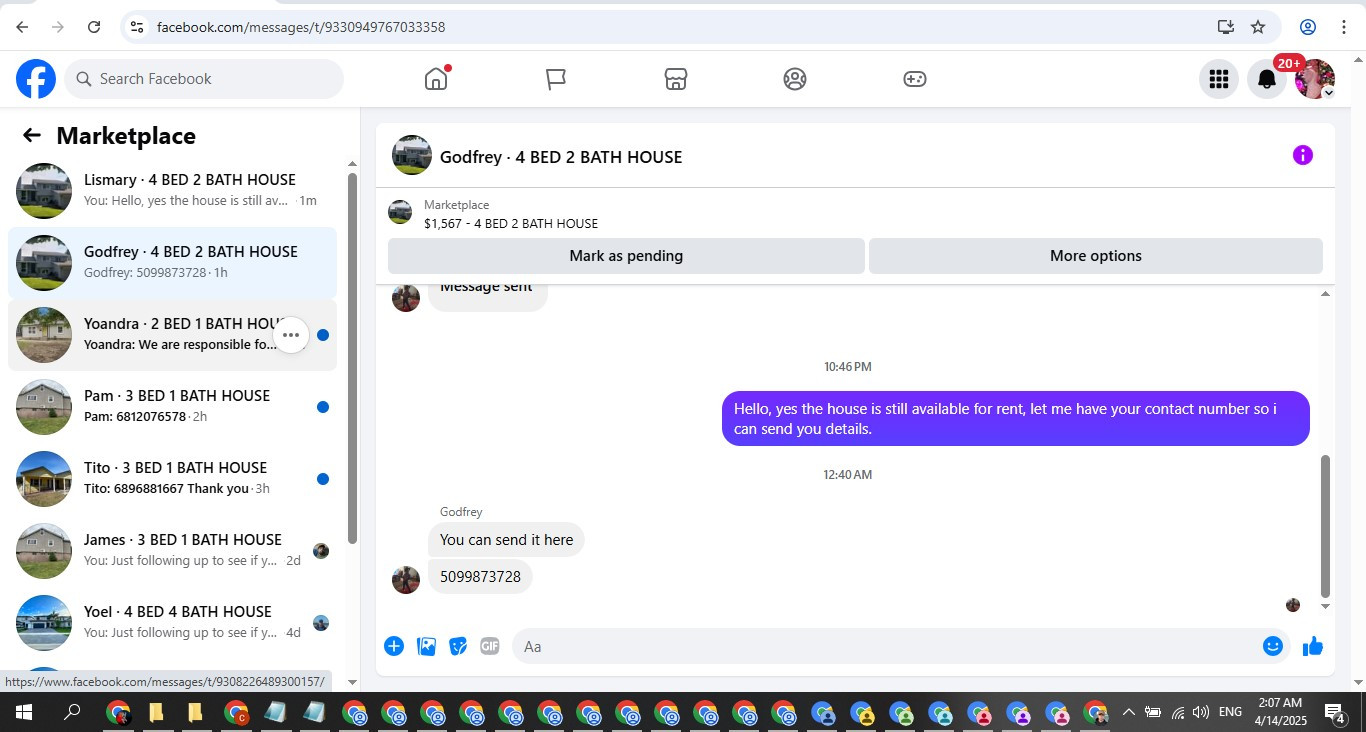The image size is (1366, 732).
Task: Open Windows taskbar search
Action: 72,713
